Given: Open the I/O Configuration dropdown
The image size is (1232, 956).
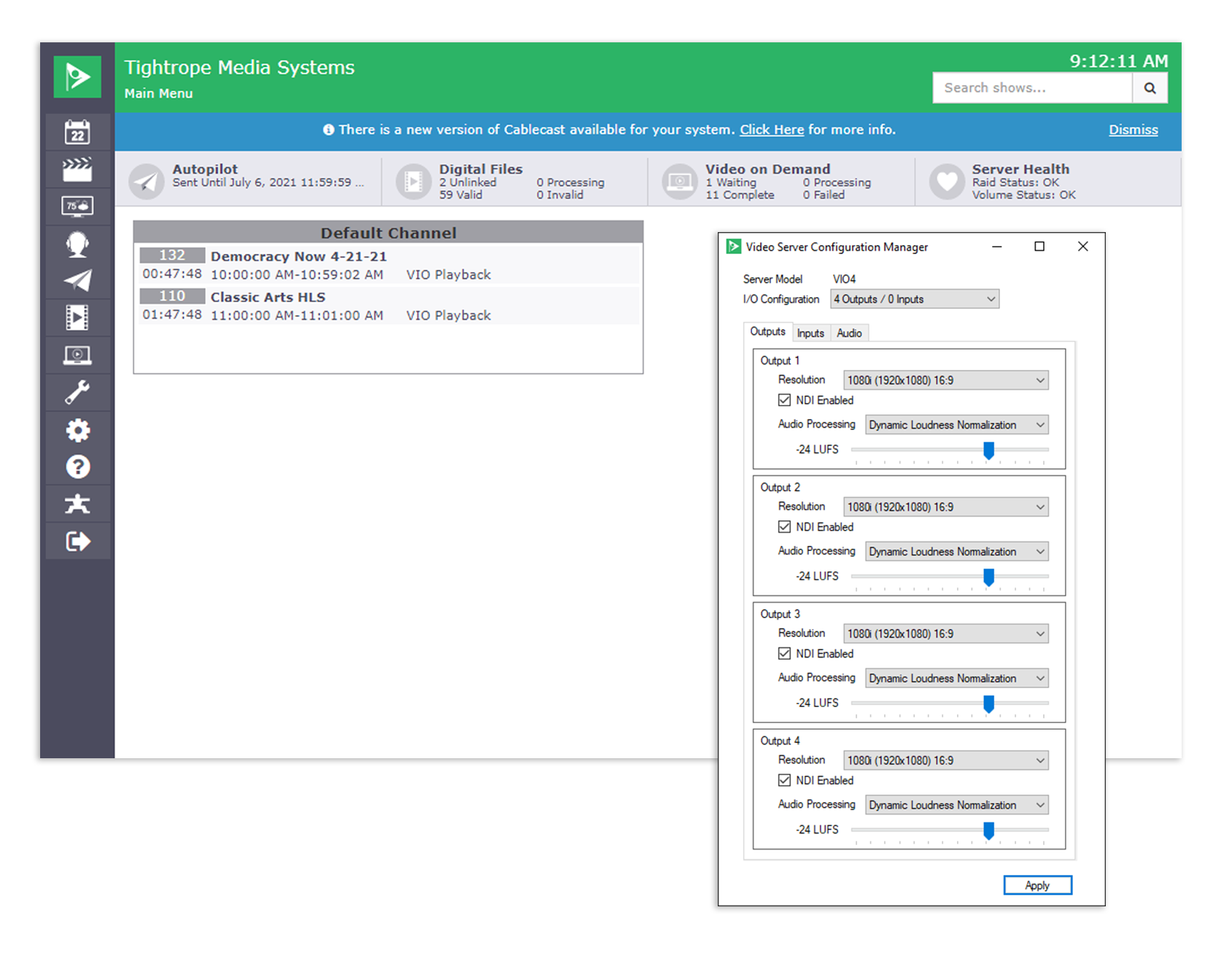Looking at the screenshot, I should tap(915, 299).
